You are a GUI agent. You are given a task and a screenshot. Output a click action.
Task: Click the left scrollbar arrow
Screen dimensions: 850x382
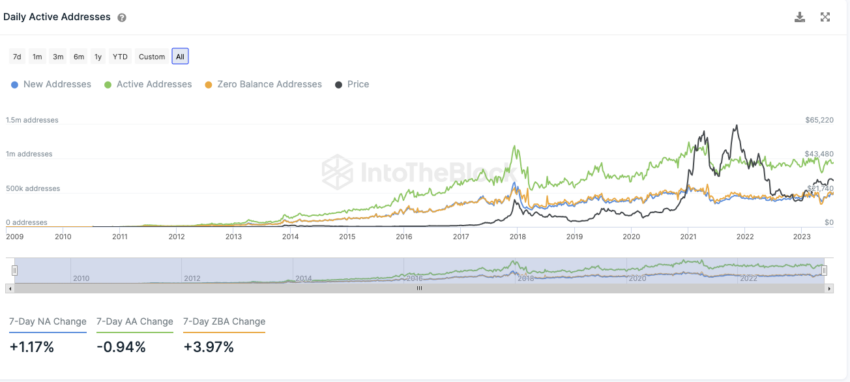tap(8, 289)
